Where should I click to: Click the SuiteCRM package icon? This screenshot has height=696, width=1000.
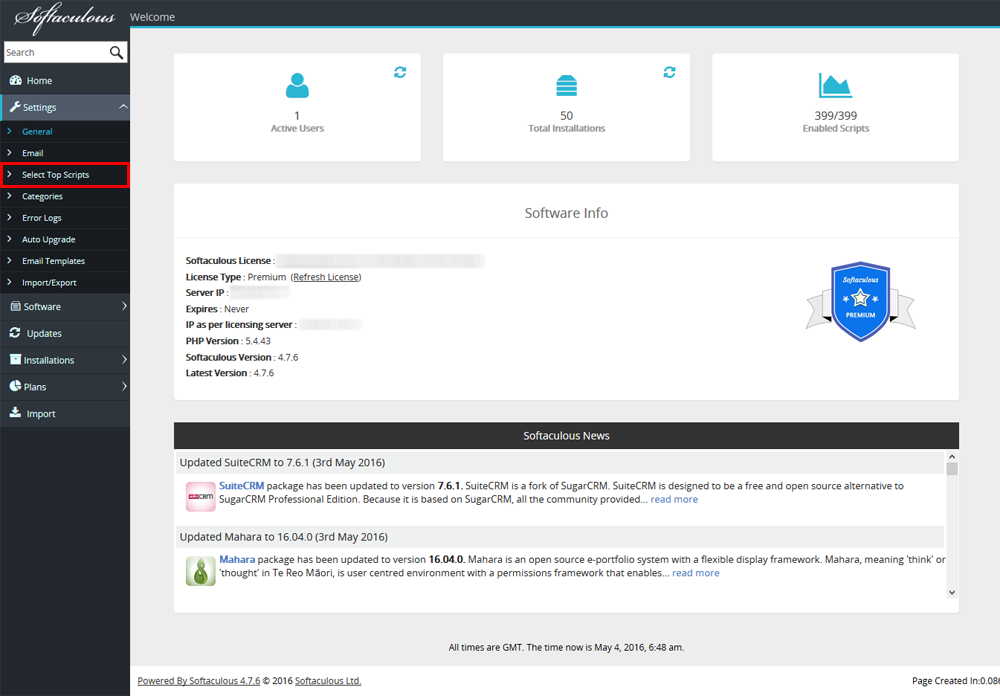[x=200, y=497]
